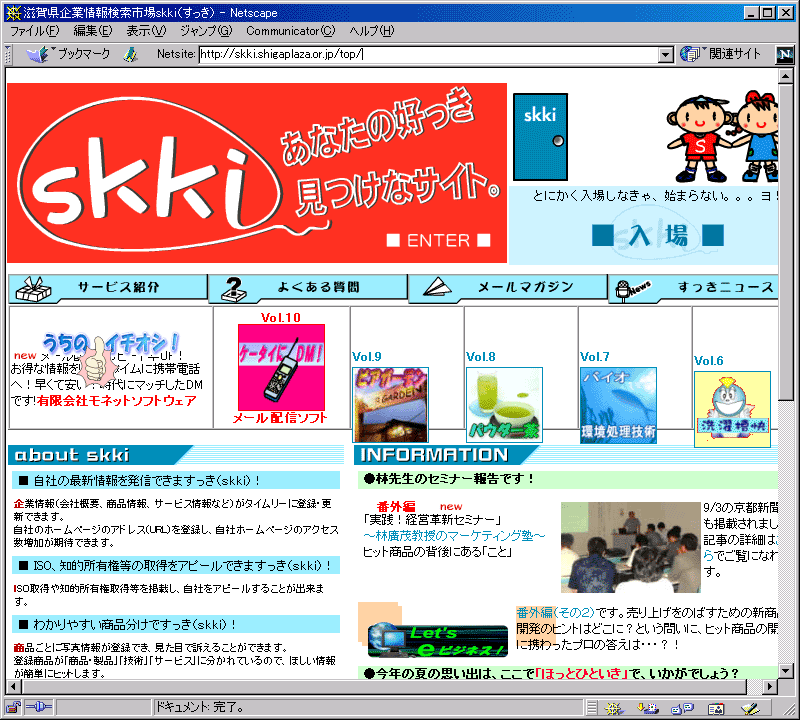Open Address Book from component bar
This screenshot has height=720, width=800.
[716, 708]
